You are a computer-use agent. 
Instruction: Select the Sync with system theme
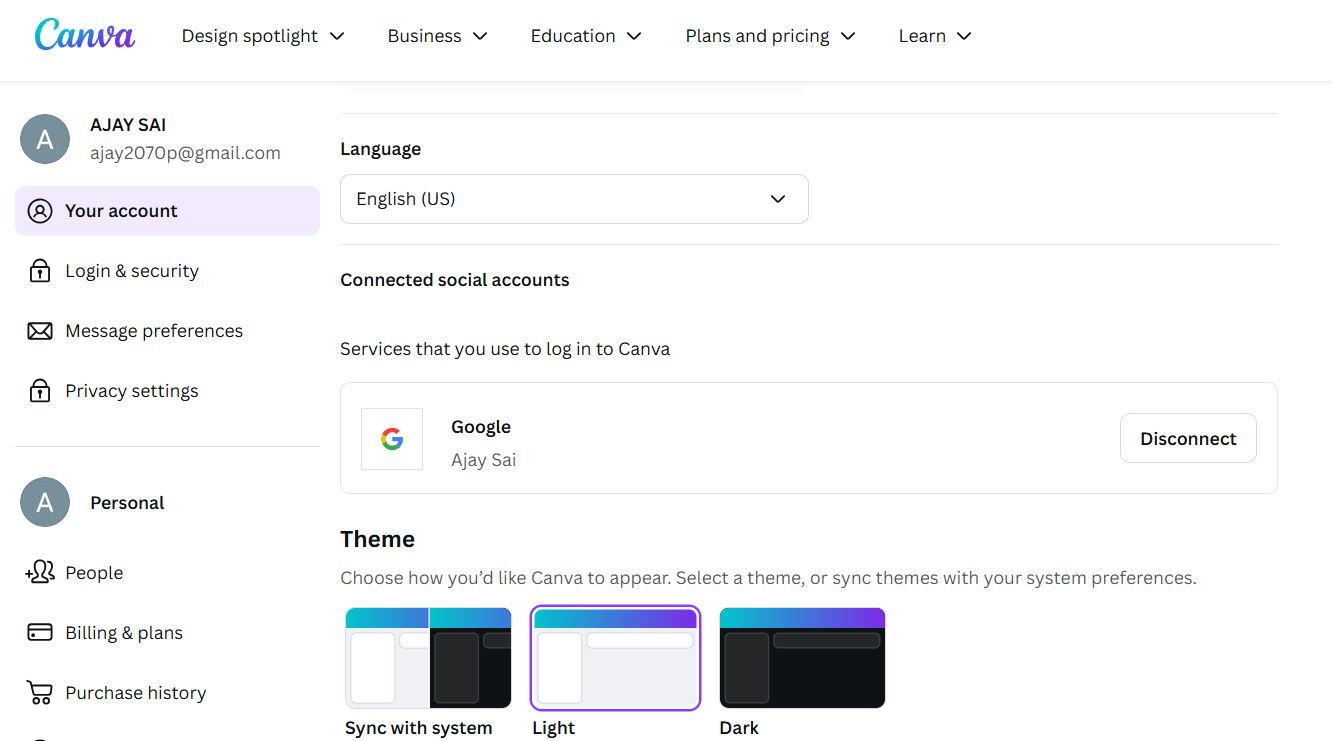[428, 658]
